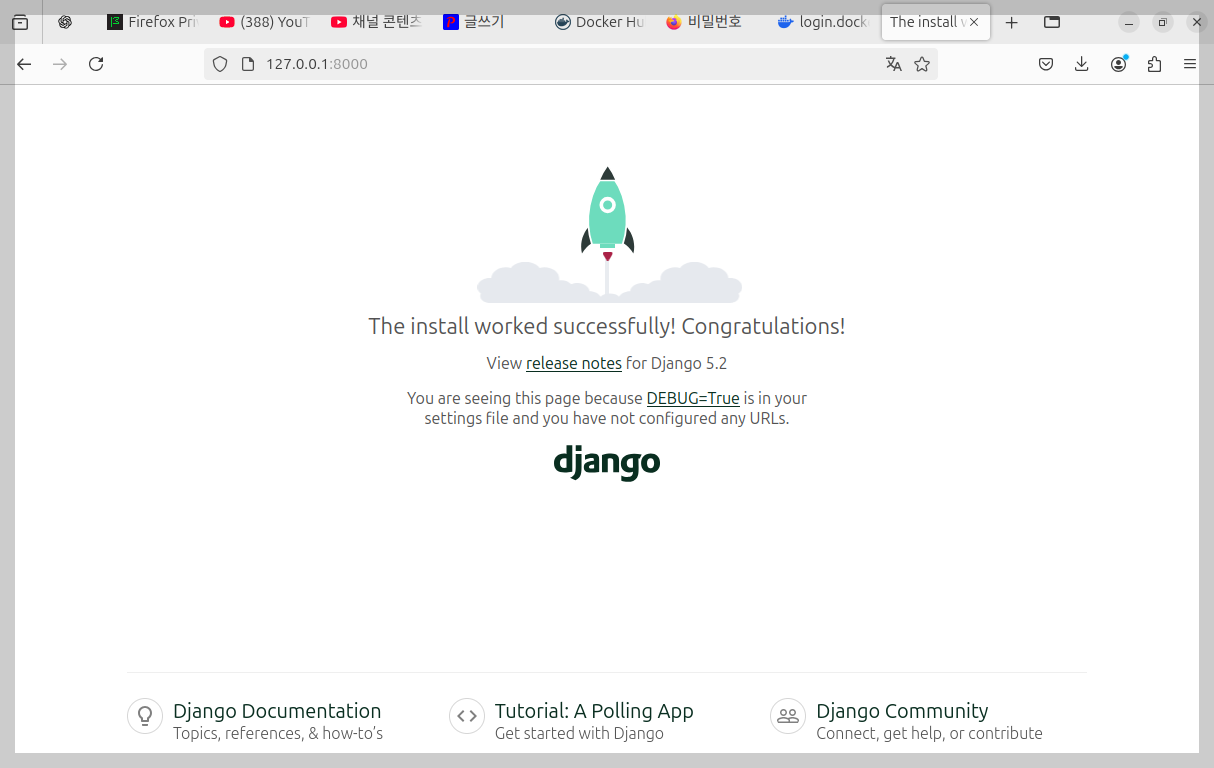
Task: Go forward one page
Action: coord(60,64)
